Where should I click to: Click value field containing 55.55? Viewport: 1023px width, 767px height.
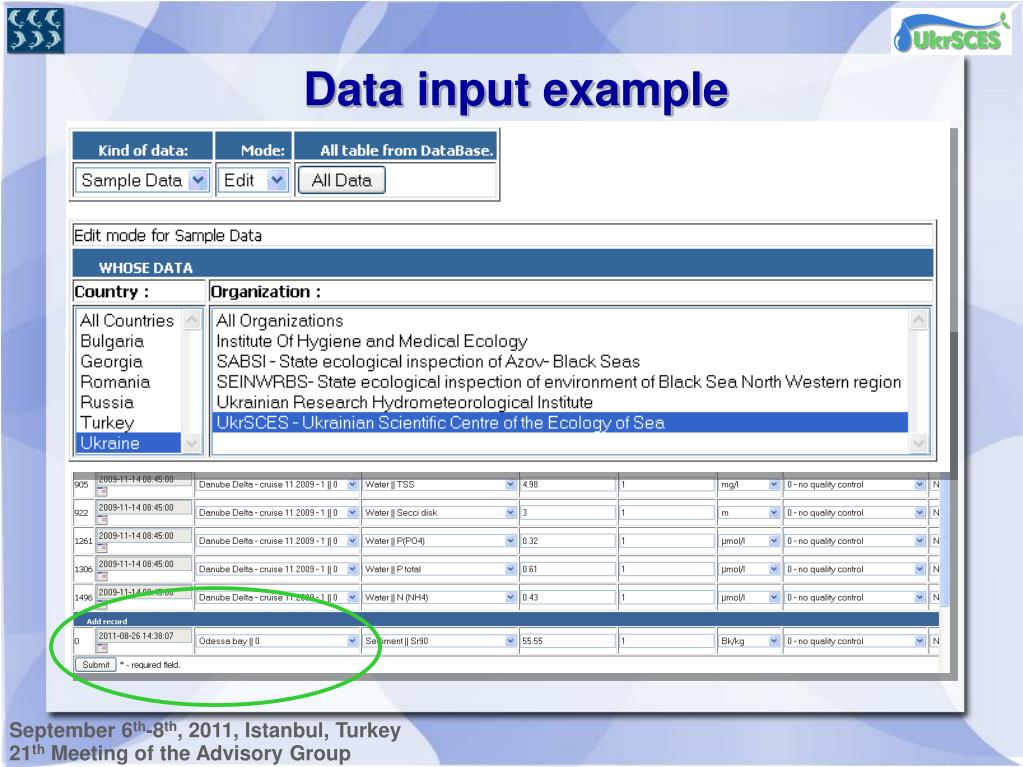pyautogui.click(x=568, y=641)
